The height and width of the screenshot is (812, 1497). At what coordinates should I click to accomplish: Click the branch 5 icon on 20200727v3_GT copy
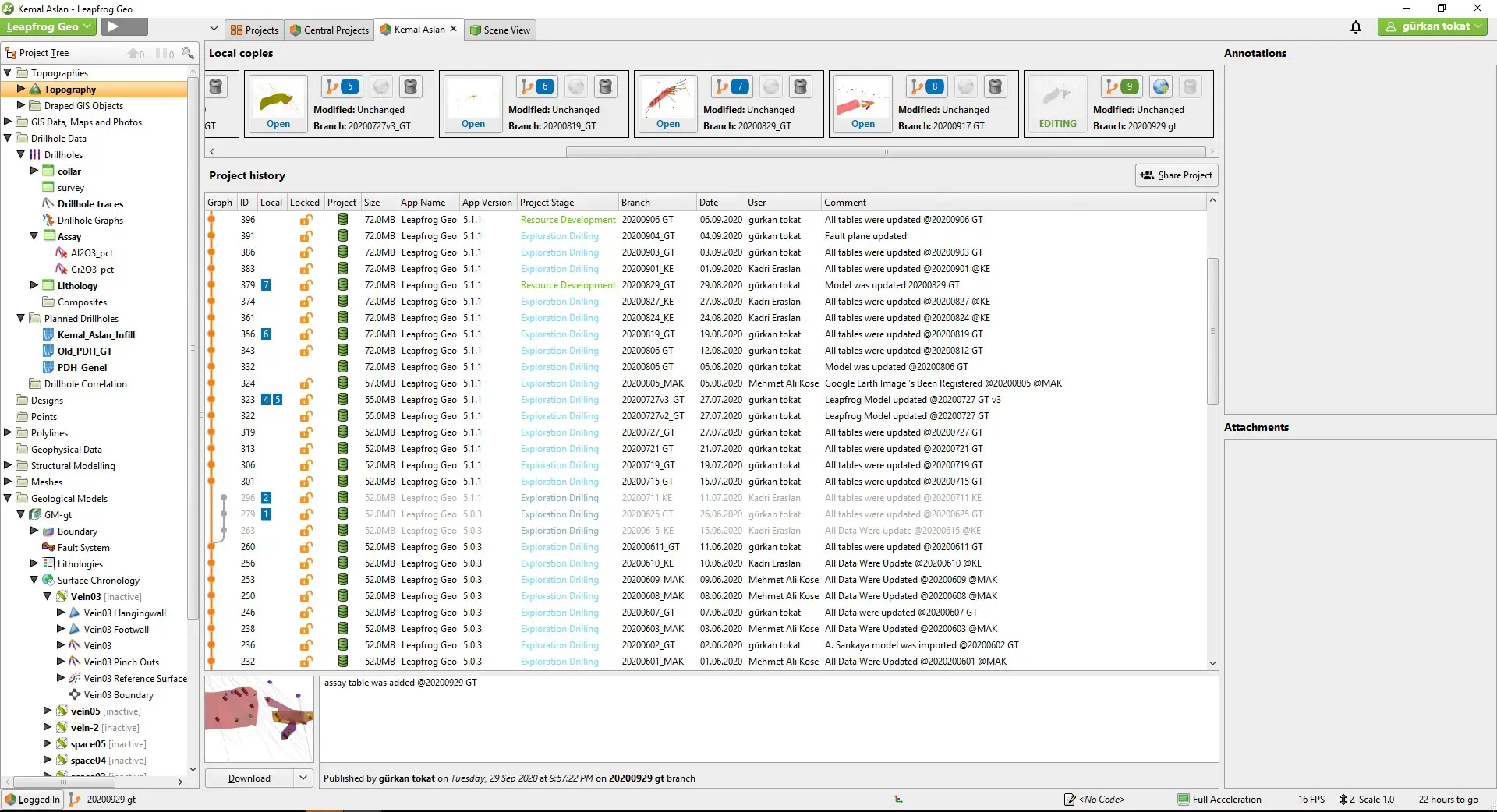tap(342, 86)
